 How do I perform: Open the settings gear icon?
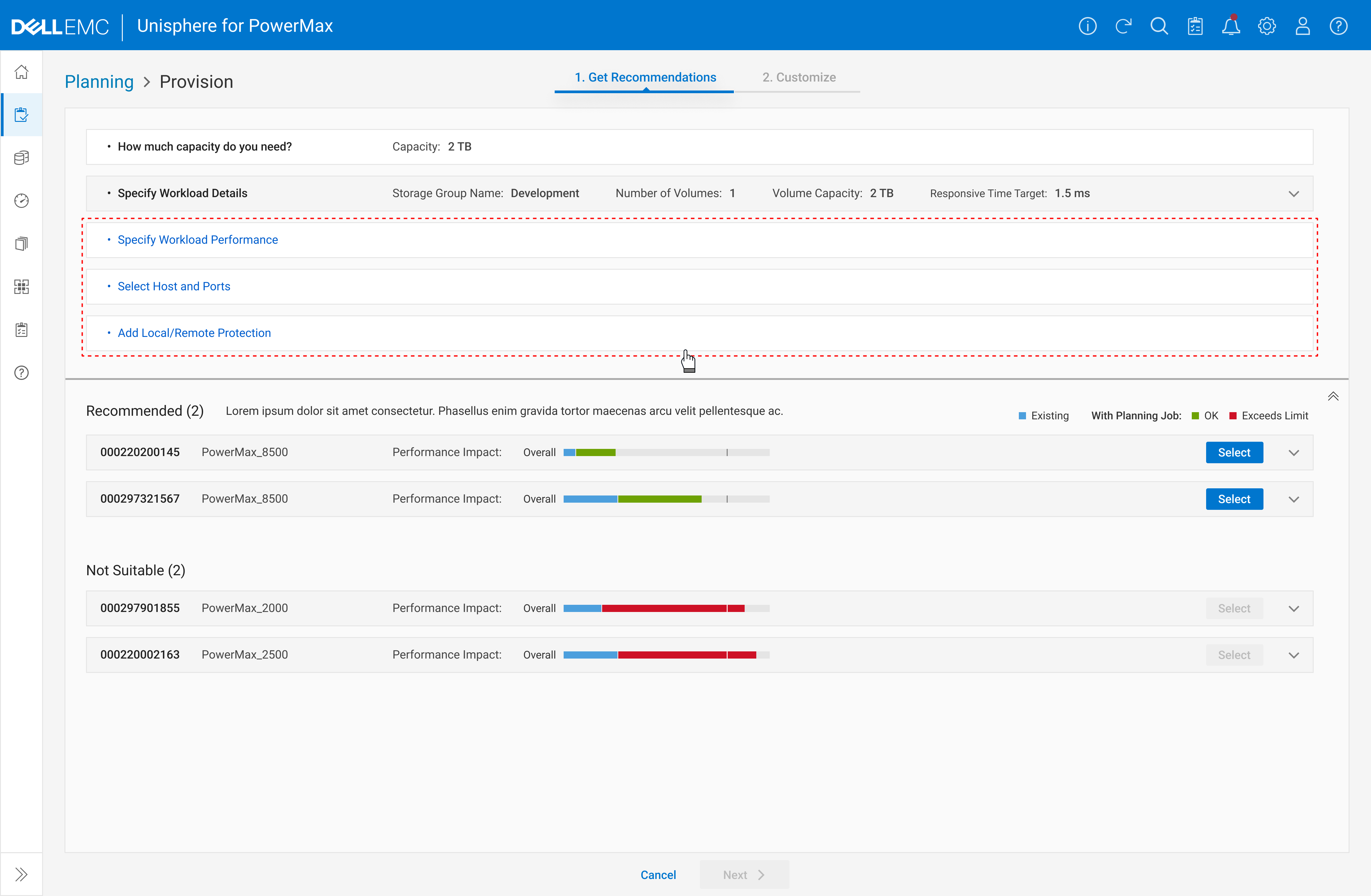(x=1267, y=26)
